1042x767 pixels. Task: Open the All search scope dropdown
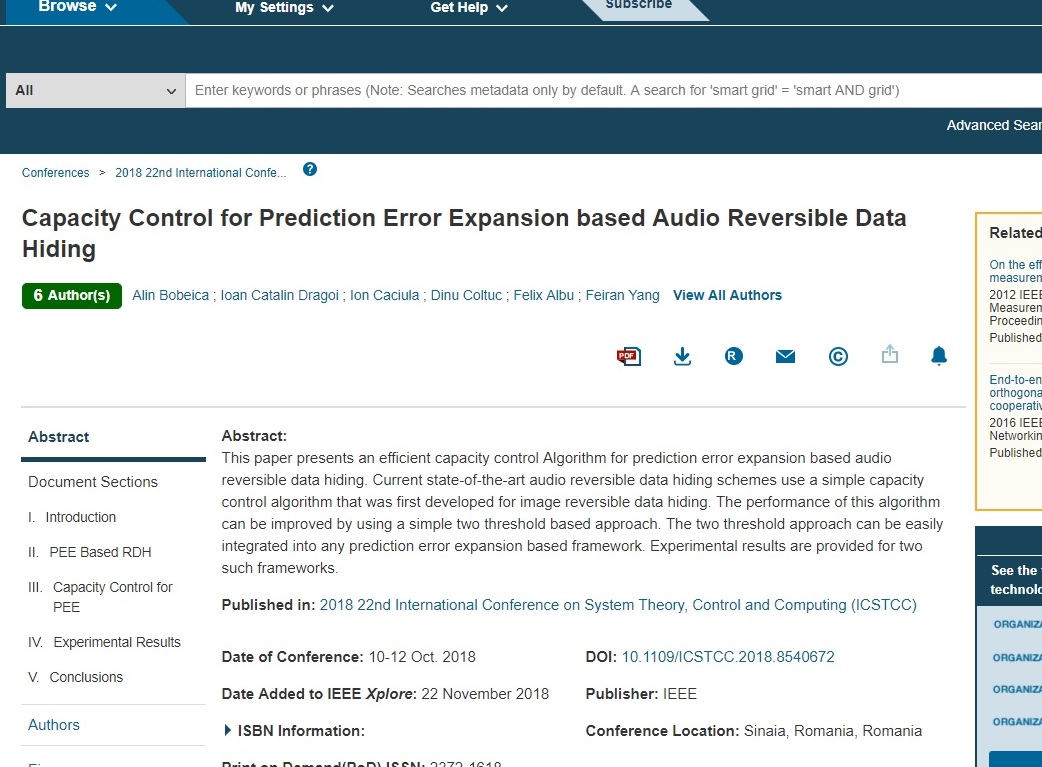(96, 90)
